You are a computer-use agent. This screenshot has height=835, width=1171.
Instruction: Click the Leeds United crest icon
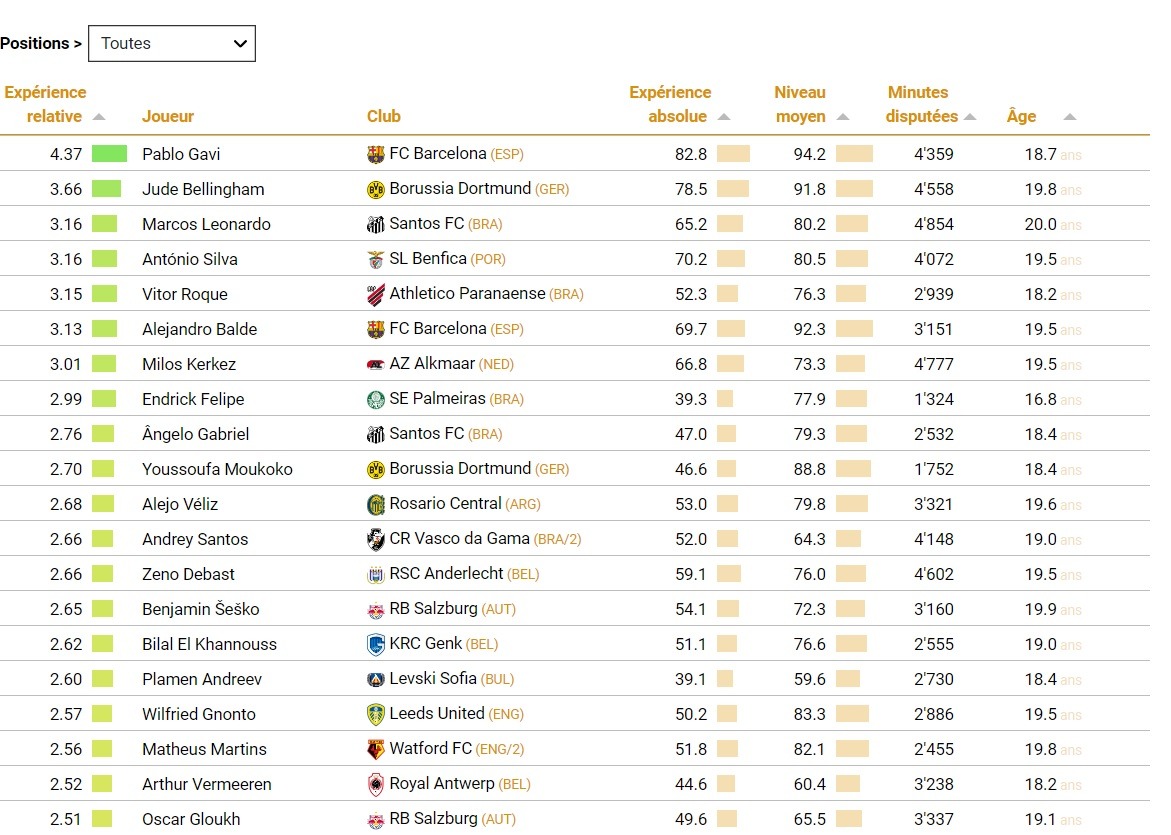tap(376, 714)
